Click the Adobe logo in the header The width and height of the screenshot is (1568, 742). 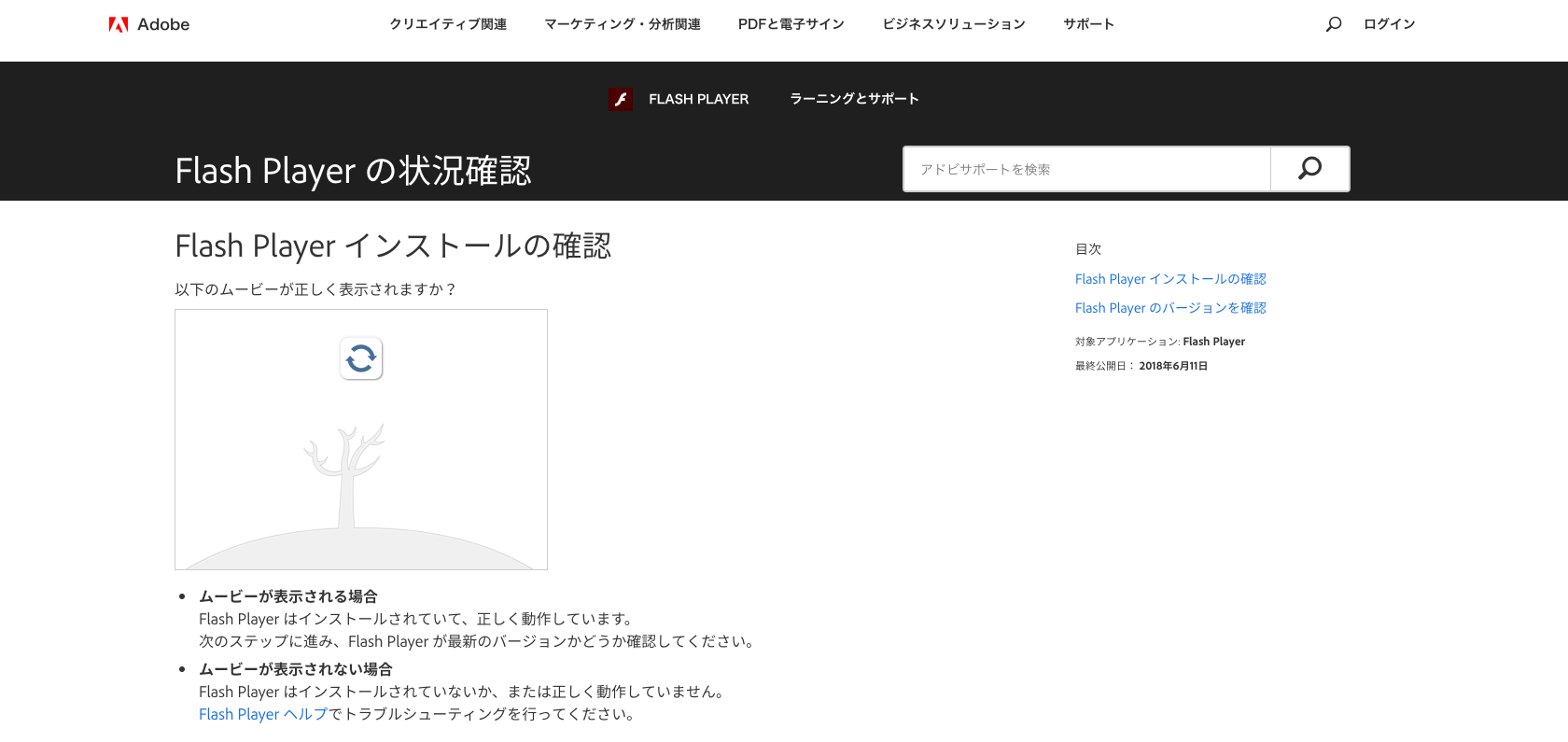(149, 24)
